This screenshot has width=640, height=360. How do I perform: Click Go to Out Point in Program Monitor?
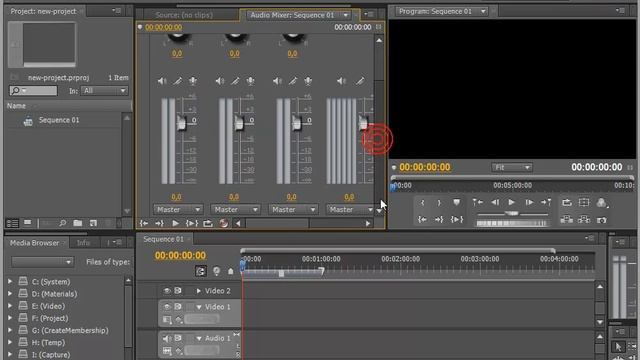(439, 220)
